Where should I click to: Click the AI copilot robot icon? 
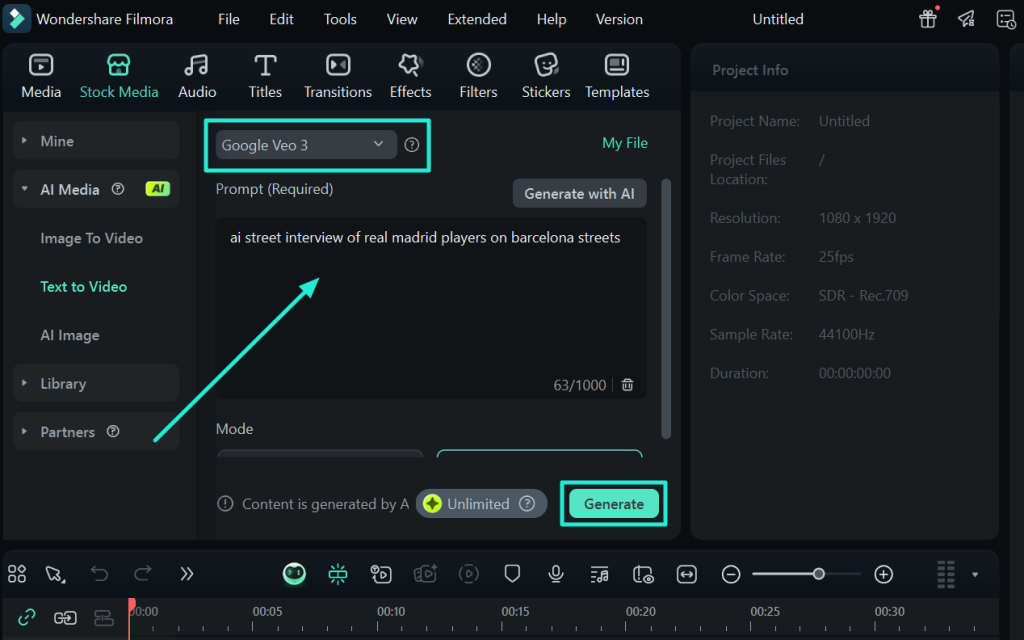(294, 574)
